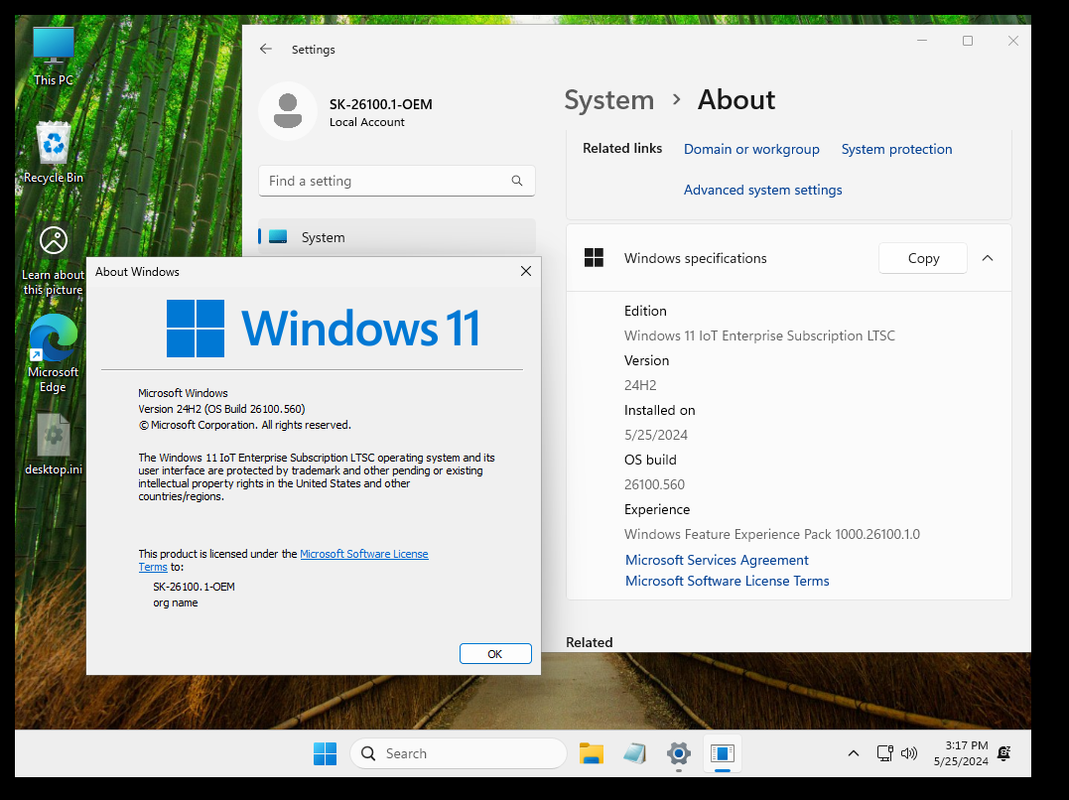Select install date 5/25/2024 in specifications
The height and width of the screenshot is (800, 1069).
point(656,435)
